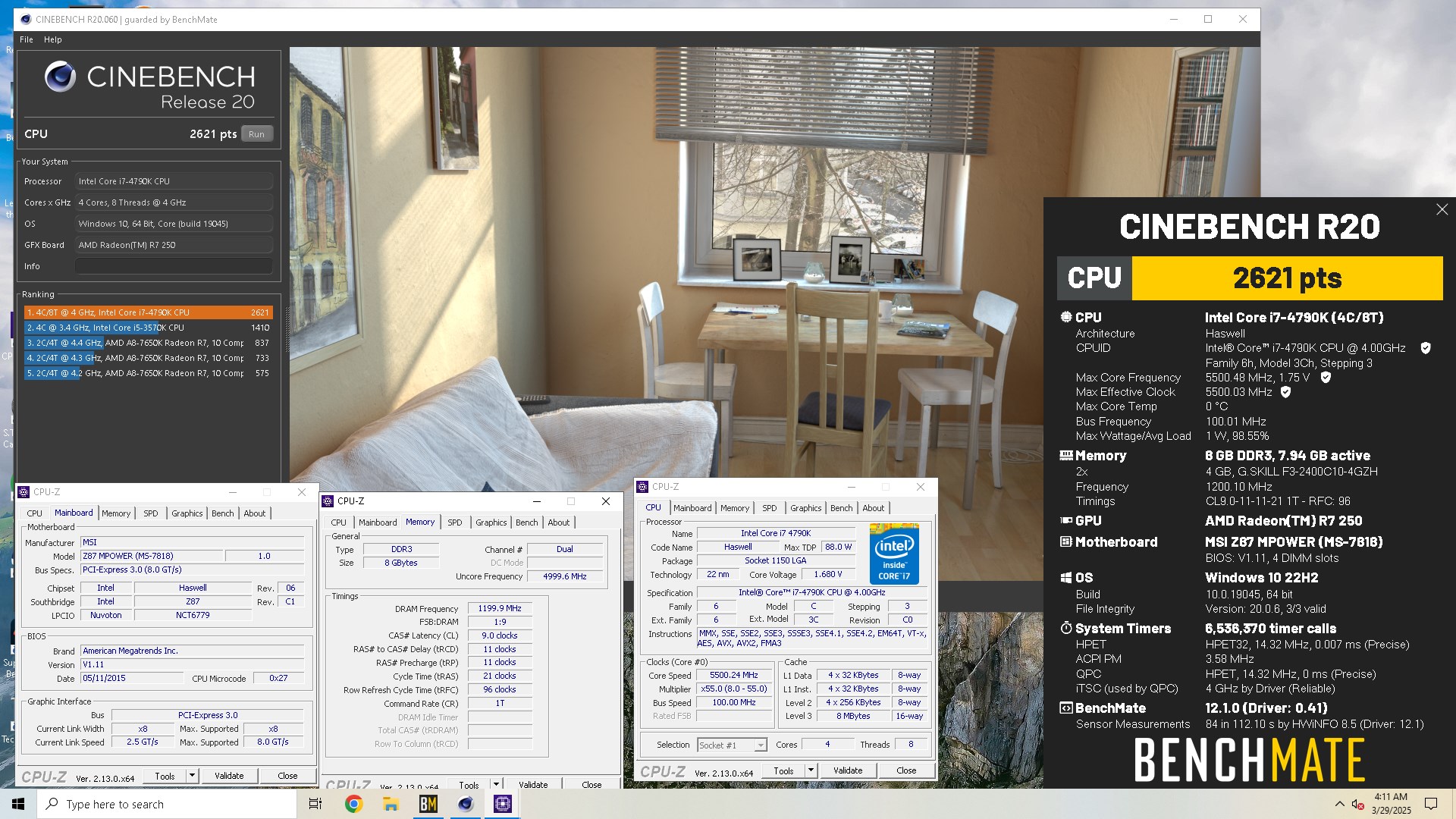
Task: Switch to SPD tab in Memory CPU-Z window
Action: click(x=454, y=522)
